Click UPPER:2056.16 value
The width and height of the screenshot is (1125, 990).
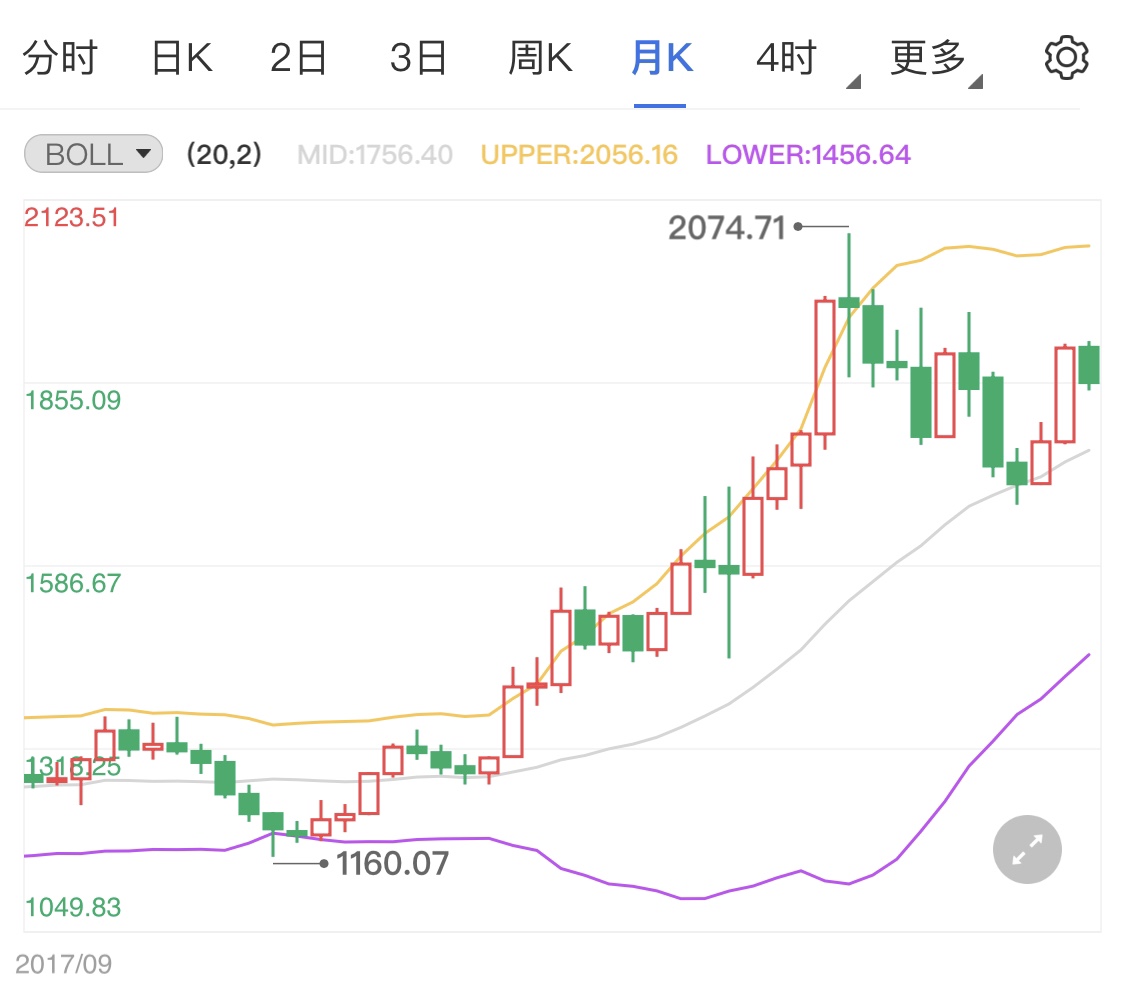[579, 154]
